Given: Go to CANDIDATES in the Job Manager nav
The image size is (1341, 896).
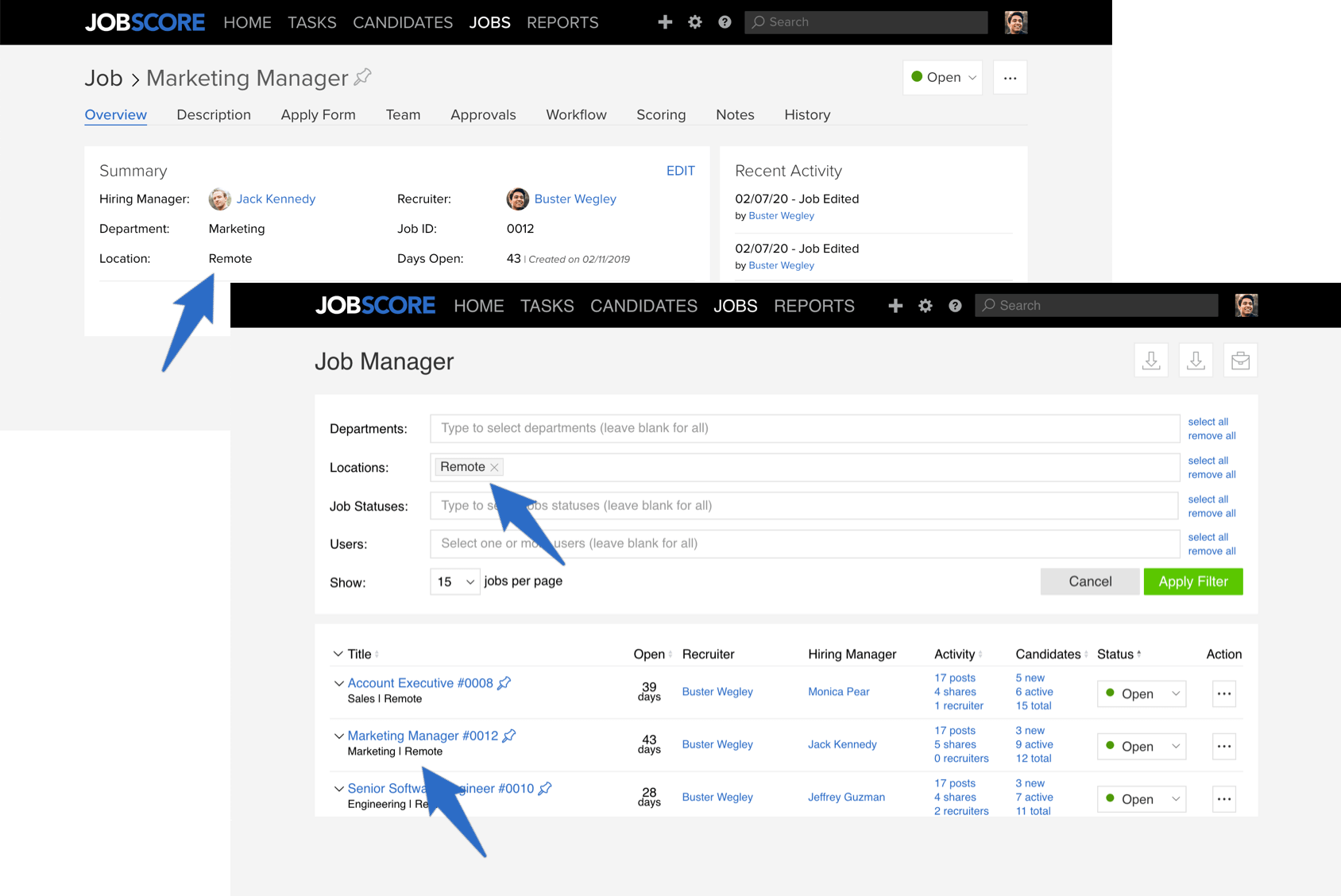Looking at the screenshot, I should [x=643, y=306].
